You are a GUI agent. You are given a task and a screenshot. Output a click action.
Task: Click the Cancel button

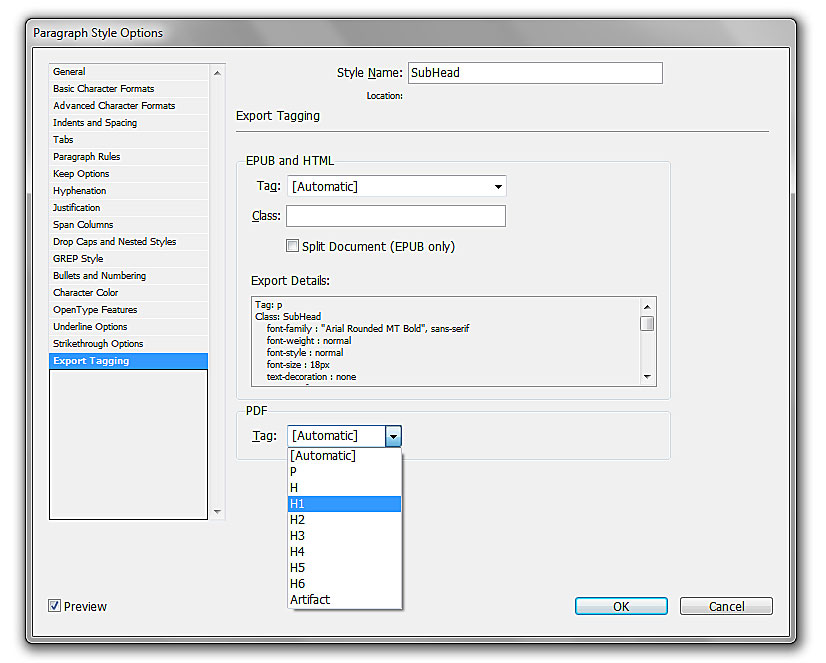(x=726, y=606)
